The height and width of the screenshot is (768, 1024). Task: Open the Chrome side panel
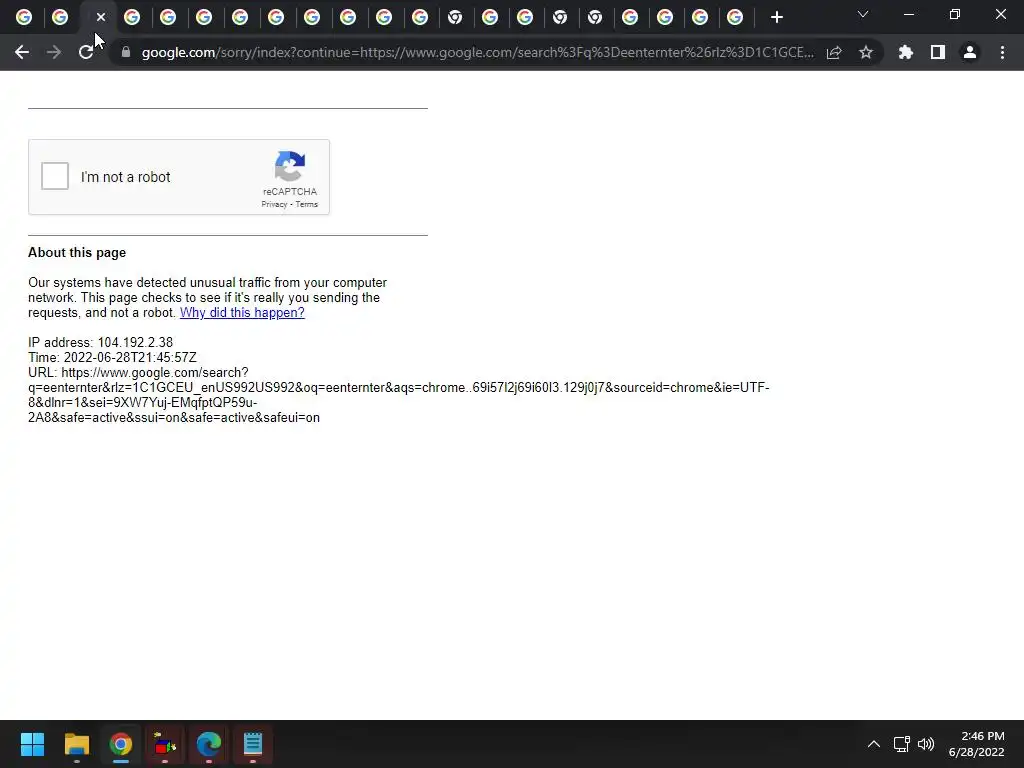tap(938, 52)
